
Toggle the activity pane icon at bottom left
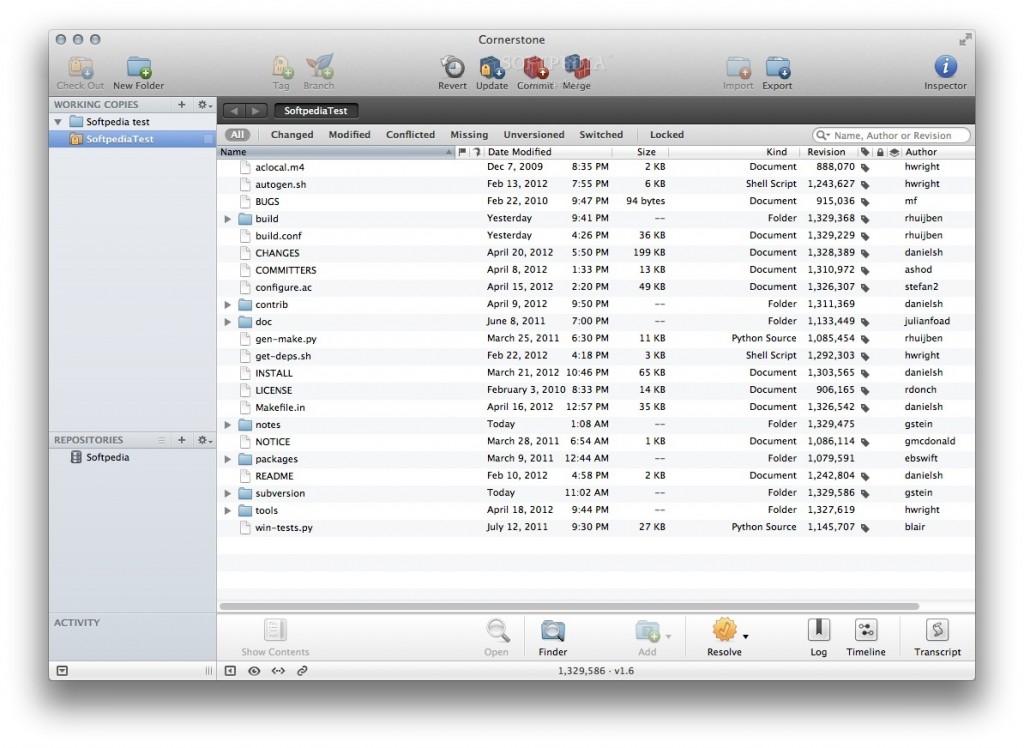tap(62, 671)
